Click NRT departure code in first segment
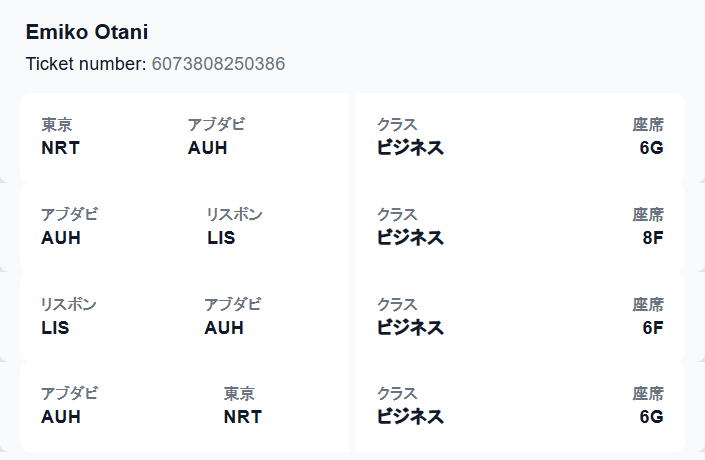This screenshot has height=460, width=705. point(60,147)
